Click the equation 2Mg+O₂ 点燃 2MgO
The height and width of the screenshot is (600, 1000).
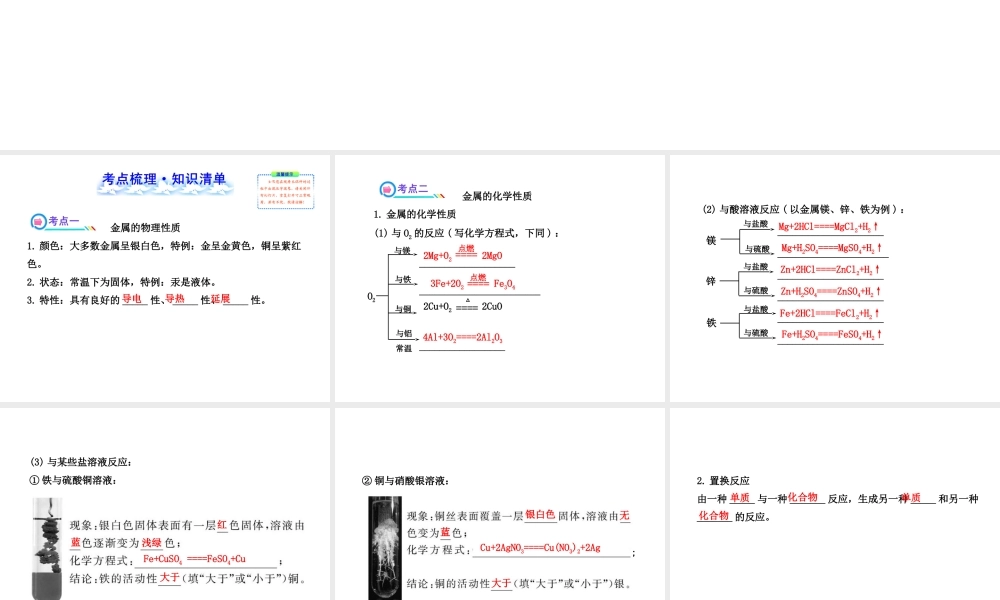tap(463, 254)
